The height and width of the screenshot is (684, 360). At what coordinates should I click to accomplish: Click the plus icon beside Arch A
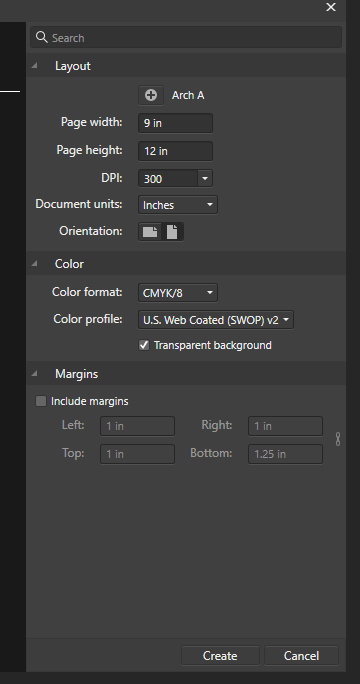[x=151, y=95]
